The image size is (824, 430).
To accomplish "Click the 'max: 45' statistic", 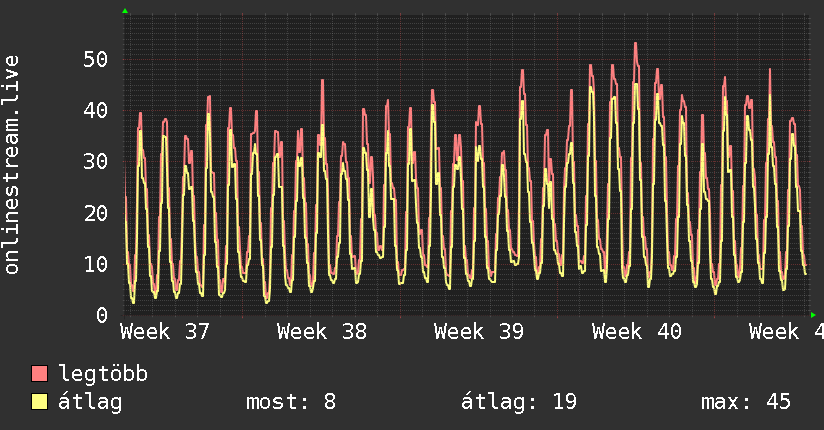I will pos(746,402).
